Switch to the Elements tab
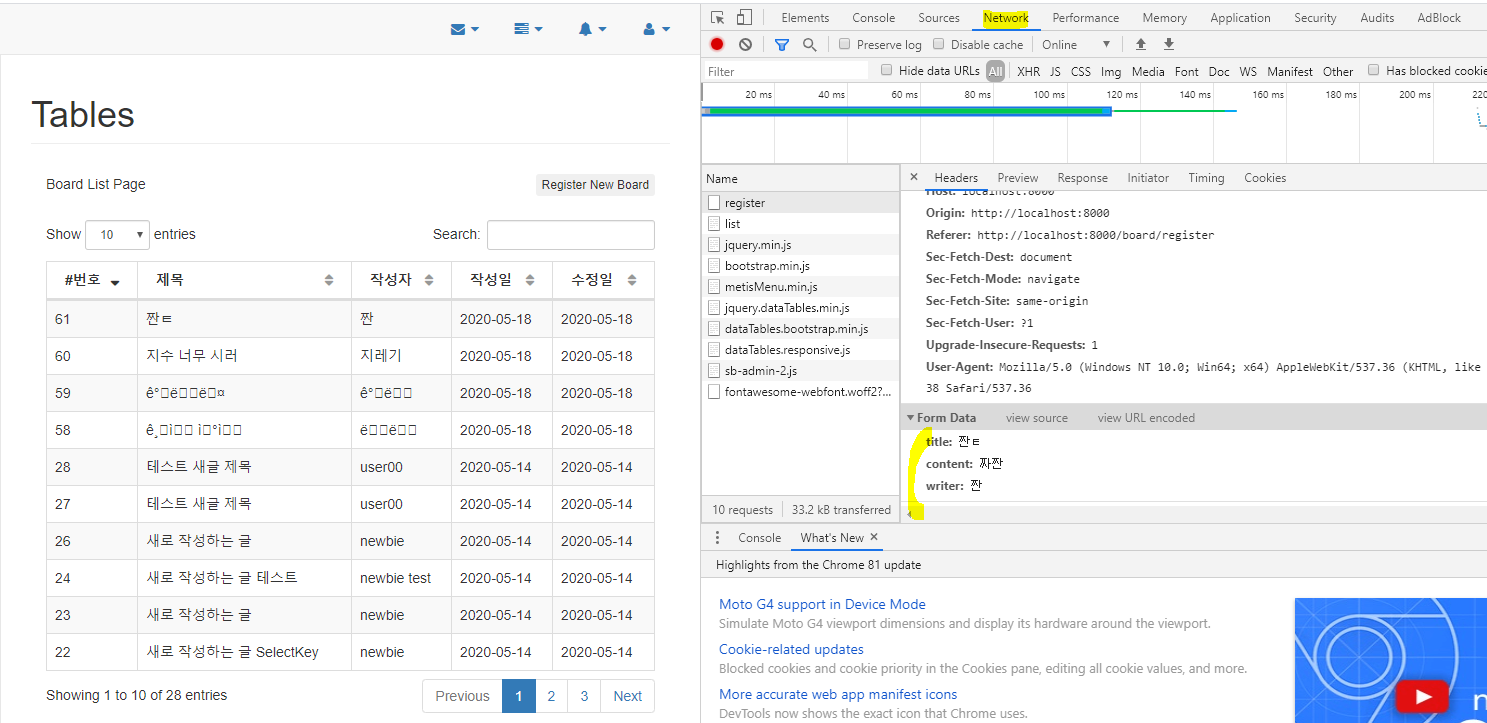The height and width of the screenshot is (723, 1487). point(805,18)
